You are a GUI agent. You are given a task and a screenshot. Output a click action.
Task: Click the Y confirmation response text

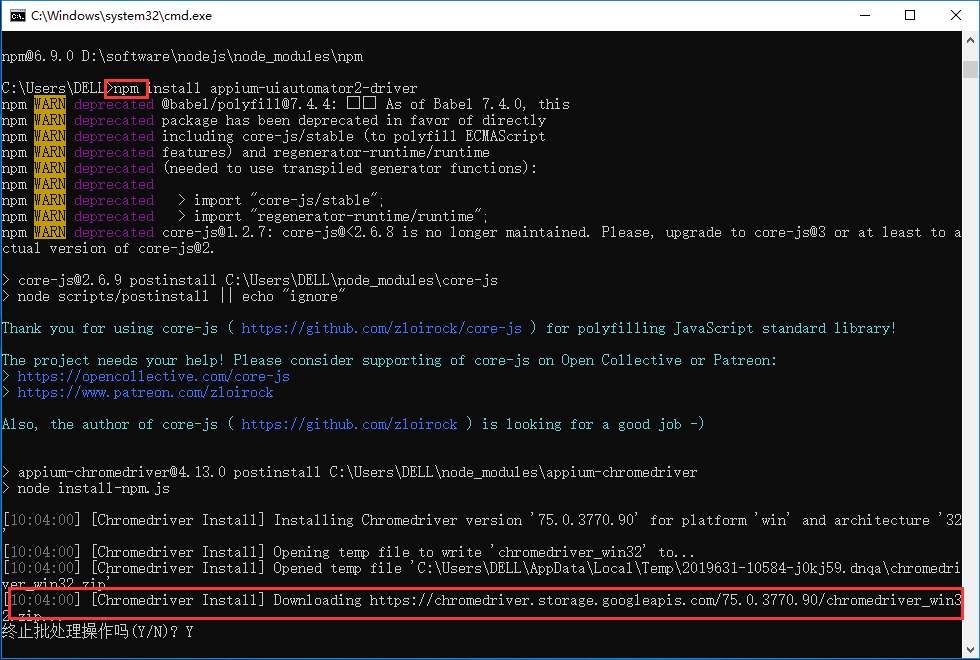click(x=186, y=631)
